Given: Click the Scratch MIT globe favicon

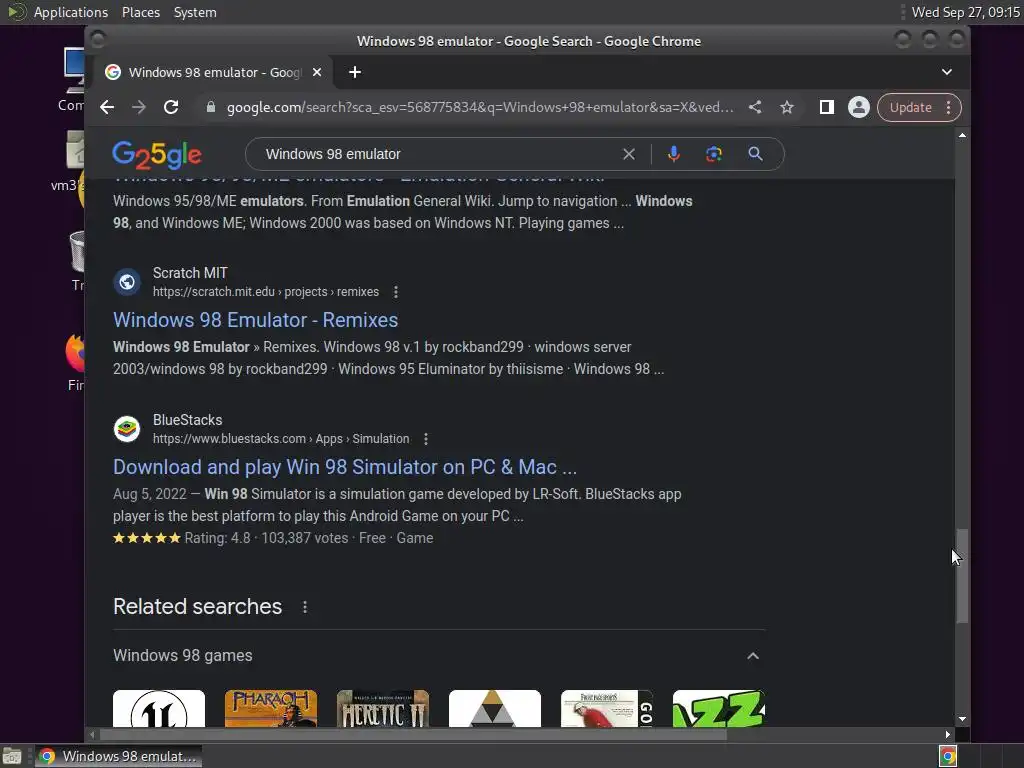Looking at the screenshot, I should tap(127, 282).
